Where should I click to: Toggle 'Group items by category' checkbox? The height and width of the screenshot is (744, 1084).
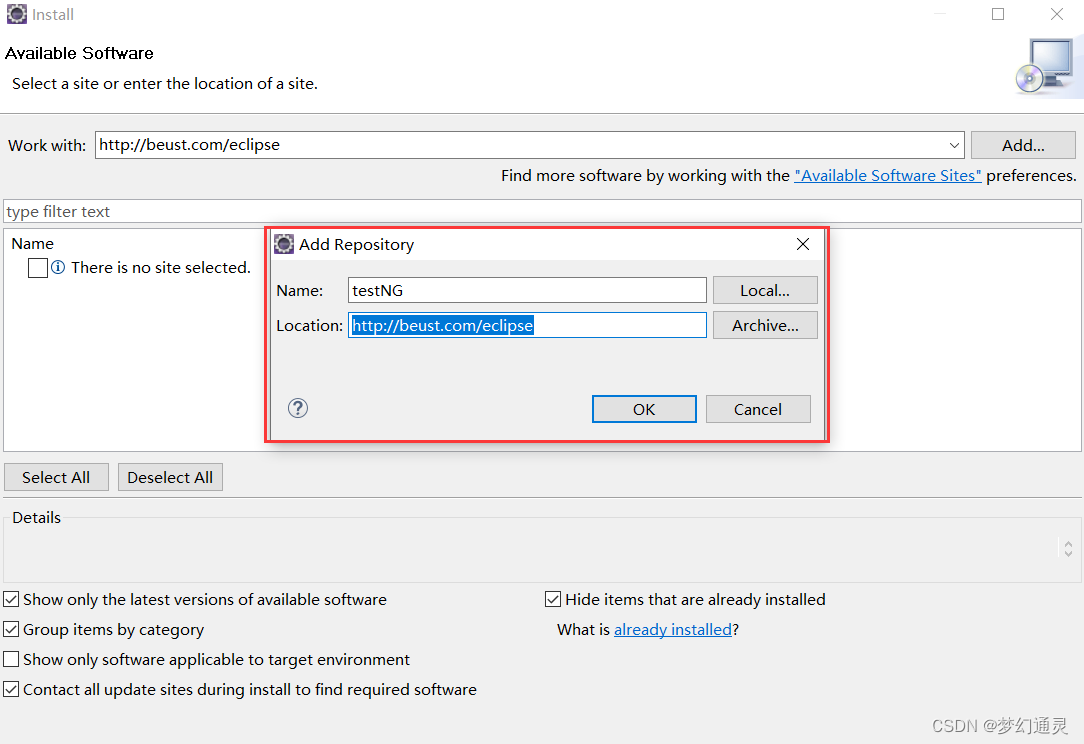pyautogui.click(x=11, y=629)
